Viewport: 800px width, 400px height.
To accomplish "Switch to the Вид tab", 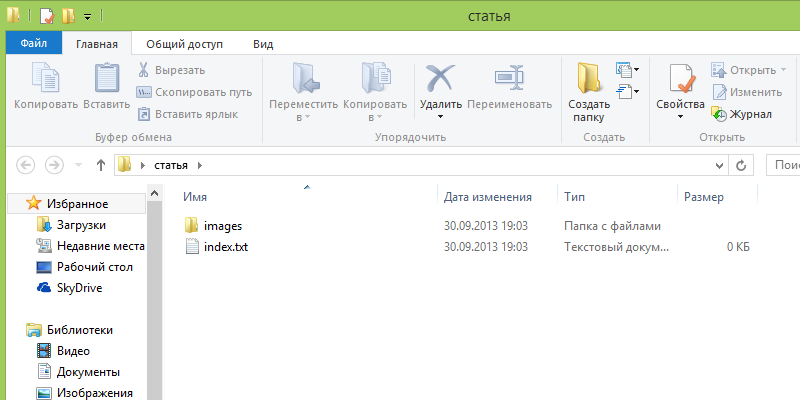I will tap(263, 44).
